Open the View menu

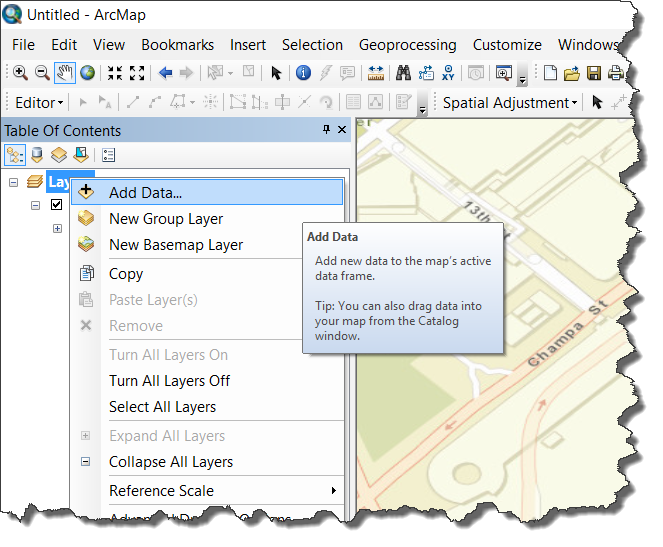click(109, 45)
